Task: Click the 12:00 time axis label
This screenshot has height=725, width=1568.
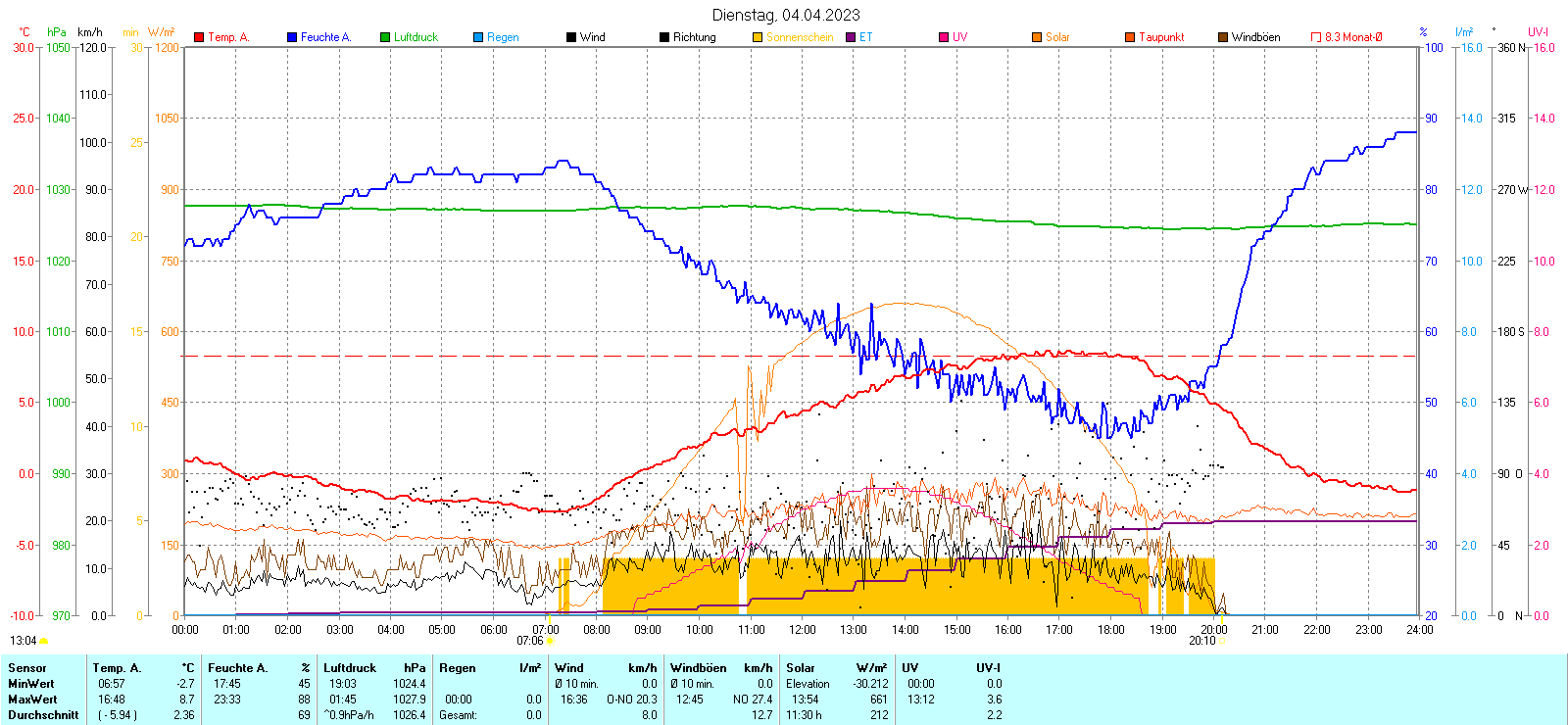Action: coord(802,630)
